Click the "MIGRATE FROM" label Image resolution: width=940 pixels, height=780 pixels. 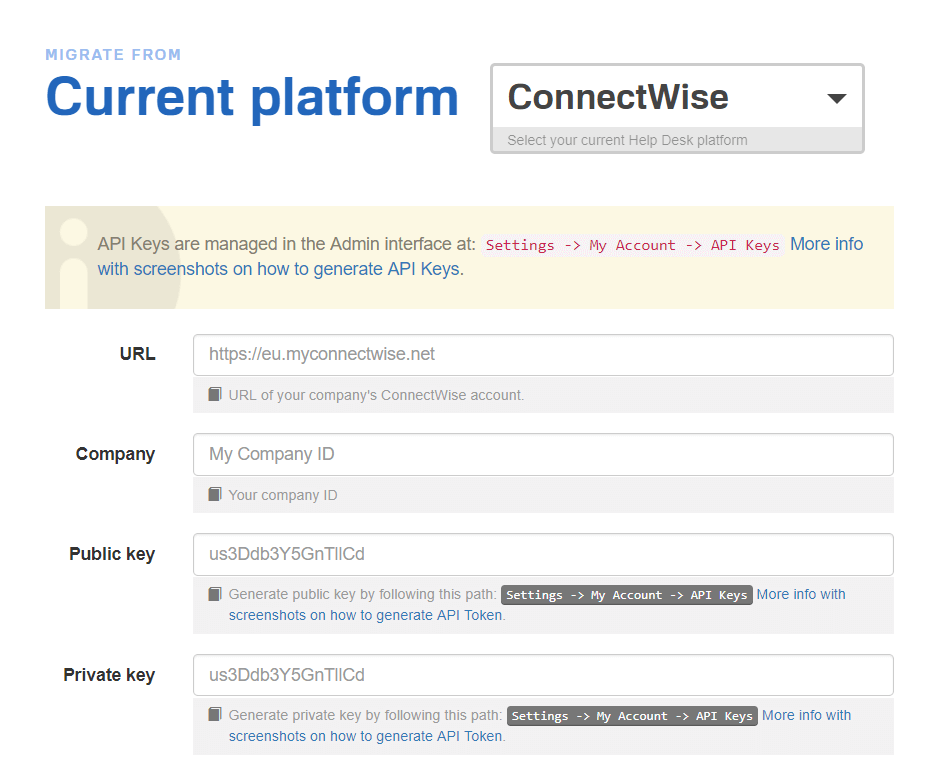point(113,54)
